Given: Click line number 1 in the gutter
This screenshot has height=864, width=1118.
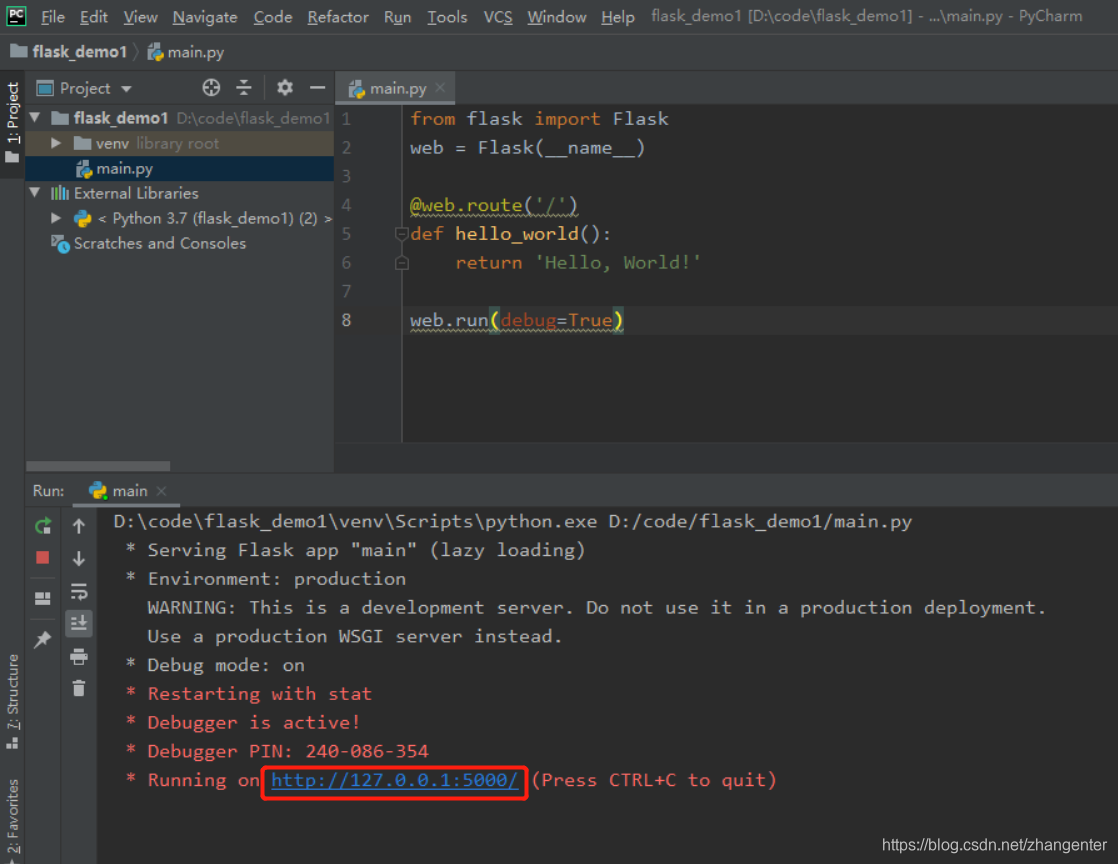Looking at the screenshot, I should (347, 119).
